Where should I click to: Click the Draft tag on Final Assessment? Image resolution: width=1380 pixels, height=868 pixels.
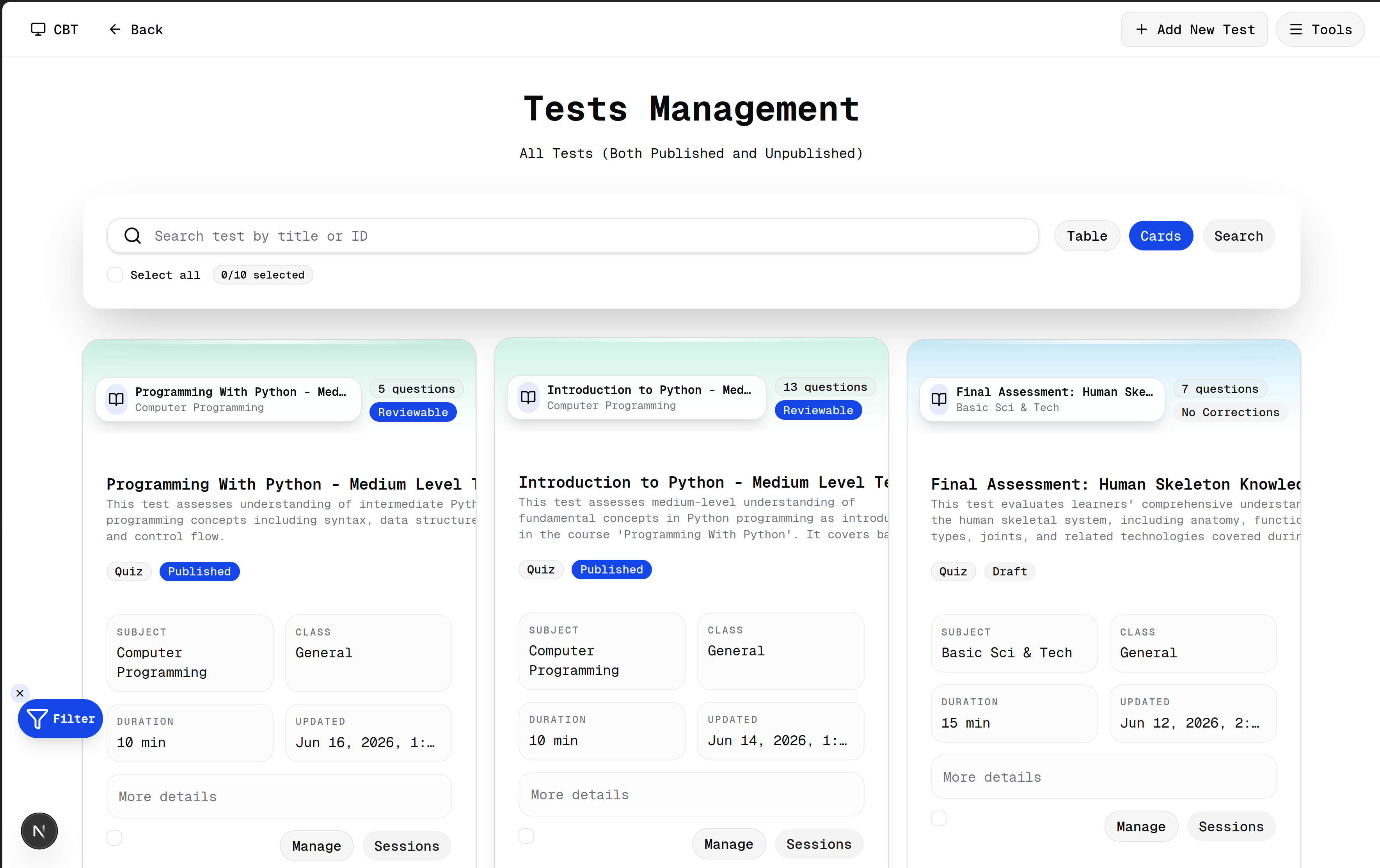click(1009, 571)
